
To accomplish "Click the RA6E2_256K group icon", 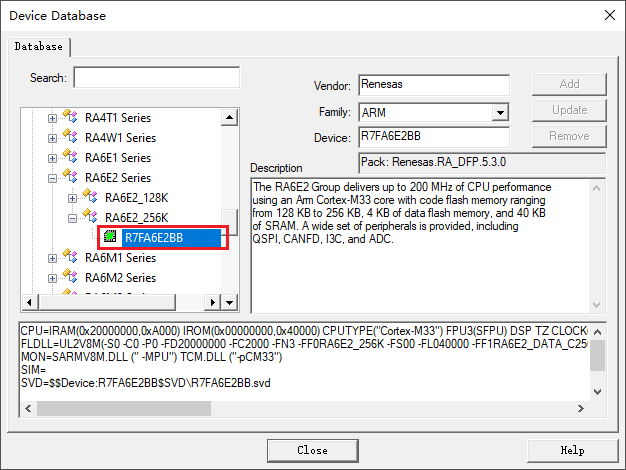I will click(x=90, y=216).
